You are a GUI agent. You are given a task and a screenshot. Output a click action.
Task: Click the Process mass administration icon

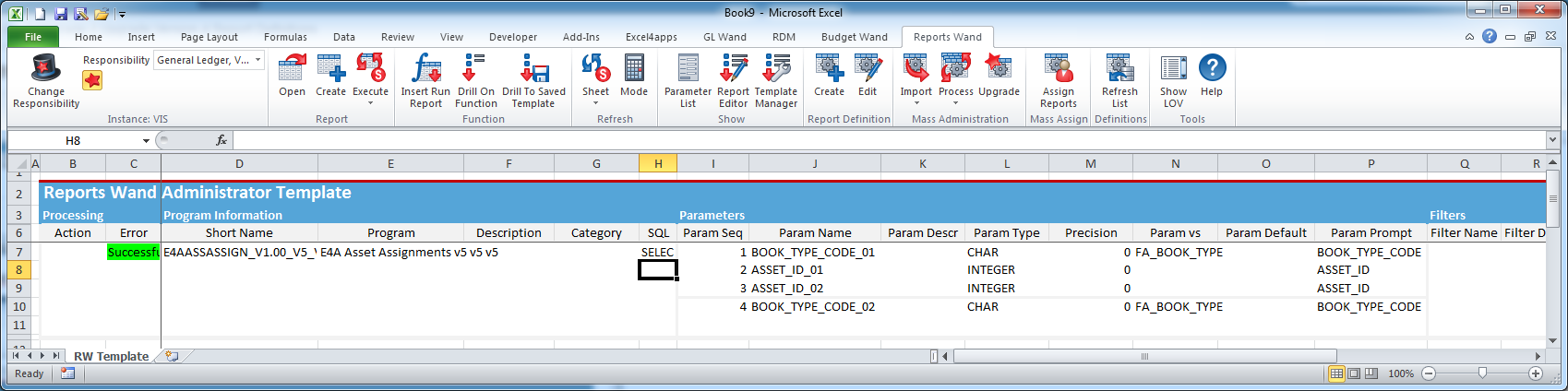point(955,68)
